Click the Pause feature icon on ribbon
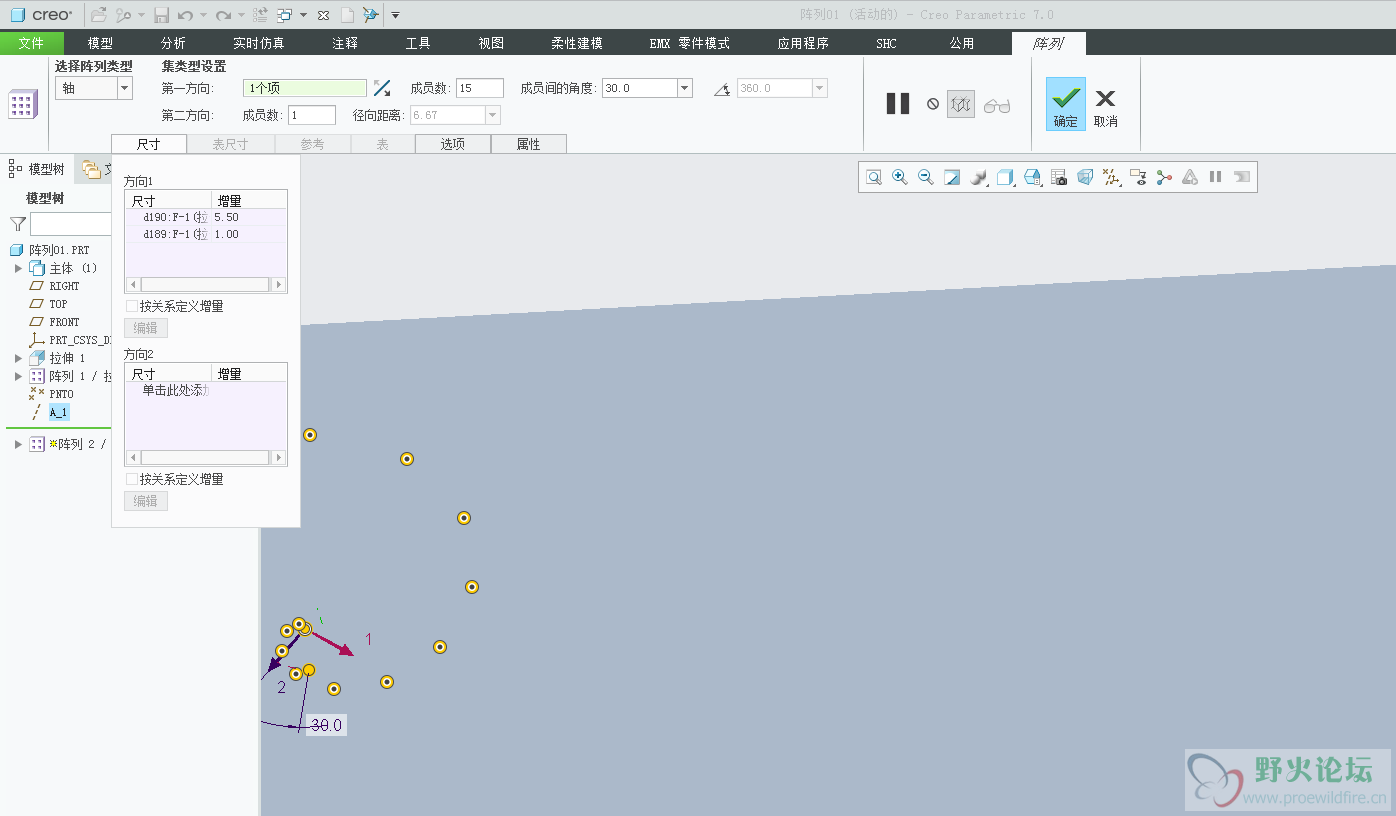The image size is (1396, 816). click(898, 103)
